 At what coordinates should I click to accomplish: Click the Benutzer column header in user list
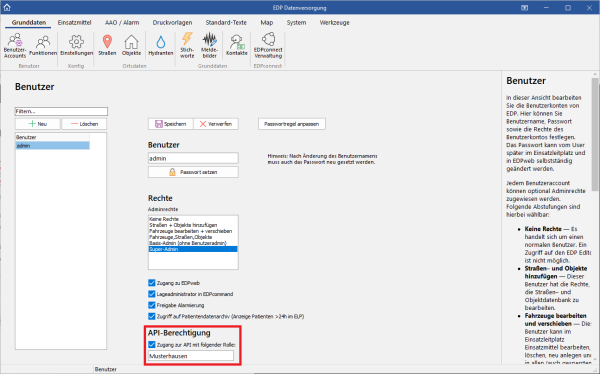pos(52,137)
